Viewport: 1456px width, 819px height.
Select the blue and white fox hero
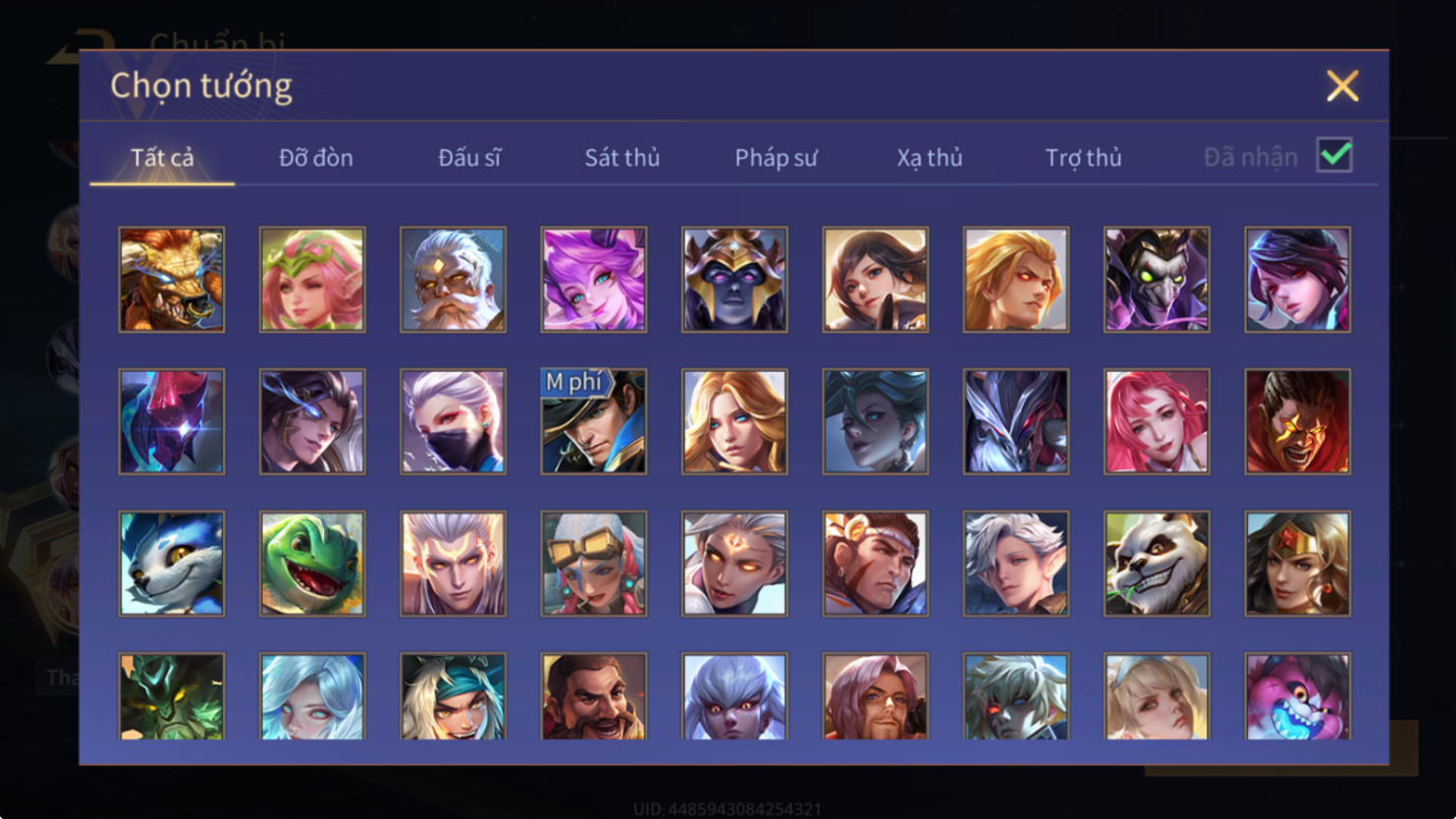[172, 564]
